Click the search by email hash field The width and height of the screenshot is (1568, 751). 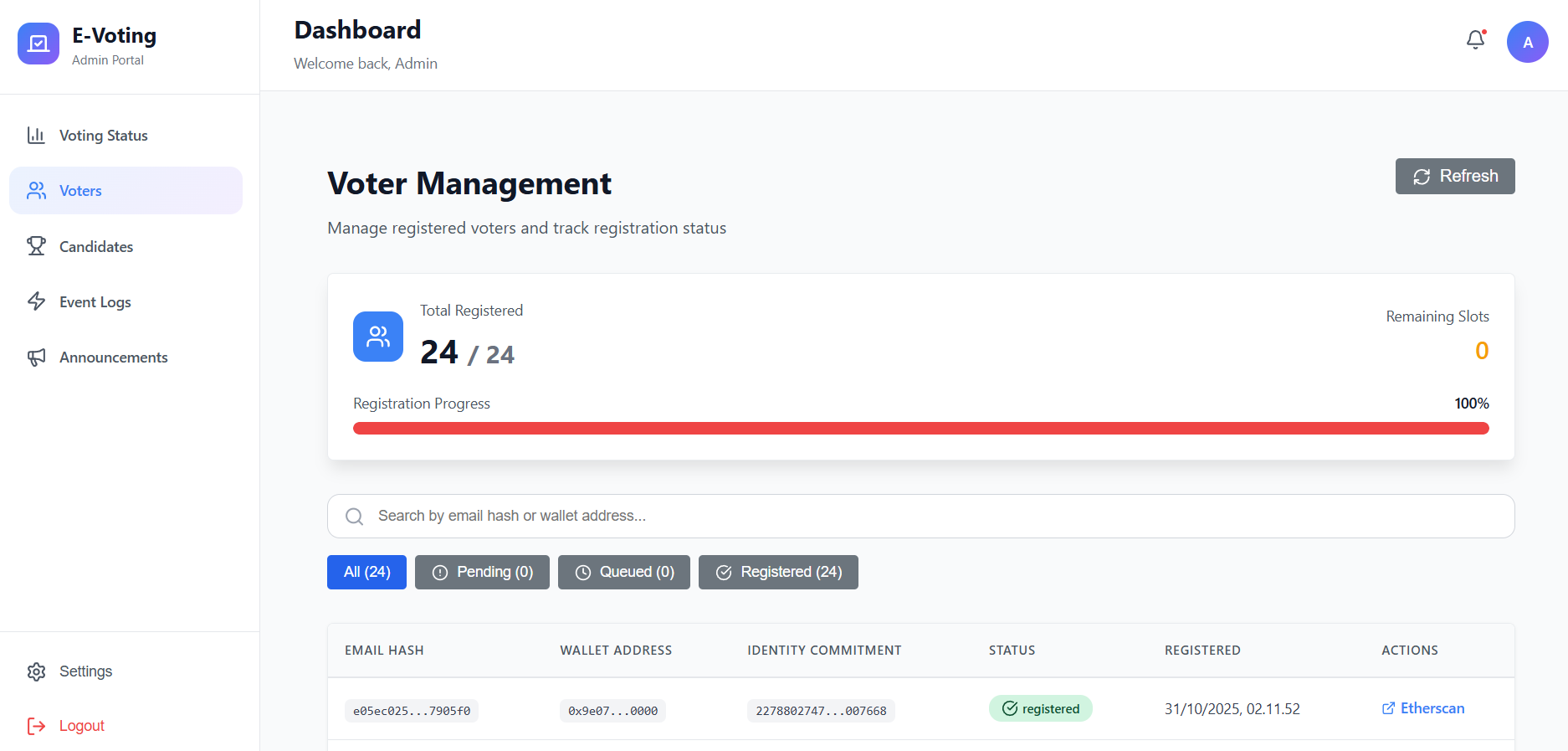(920, 516)
